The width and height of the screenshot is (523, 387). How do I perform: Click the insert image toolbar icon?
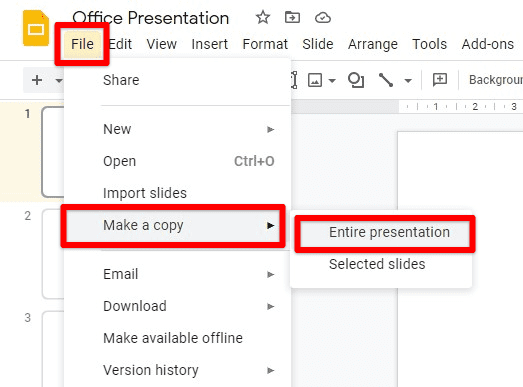pyautogui.click(x=315, y=80)
